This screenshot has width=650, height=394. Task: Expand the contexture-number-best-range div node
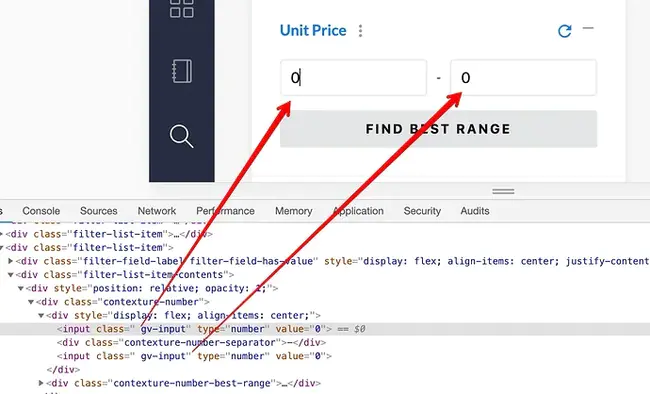click(x=41, y=383)
